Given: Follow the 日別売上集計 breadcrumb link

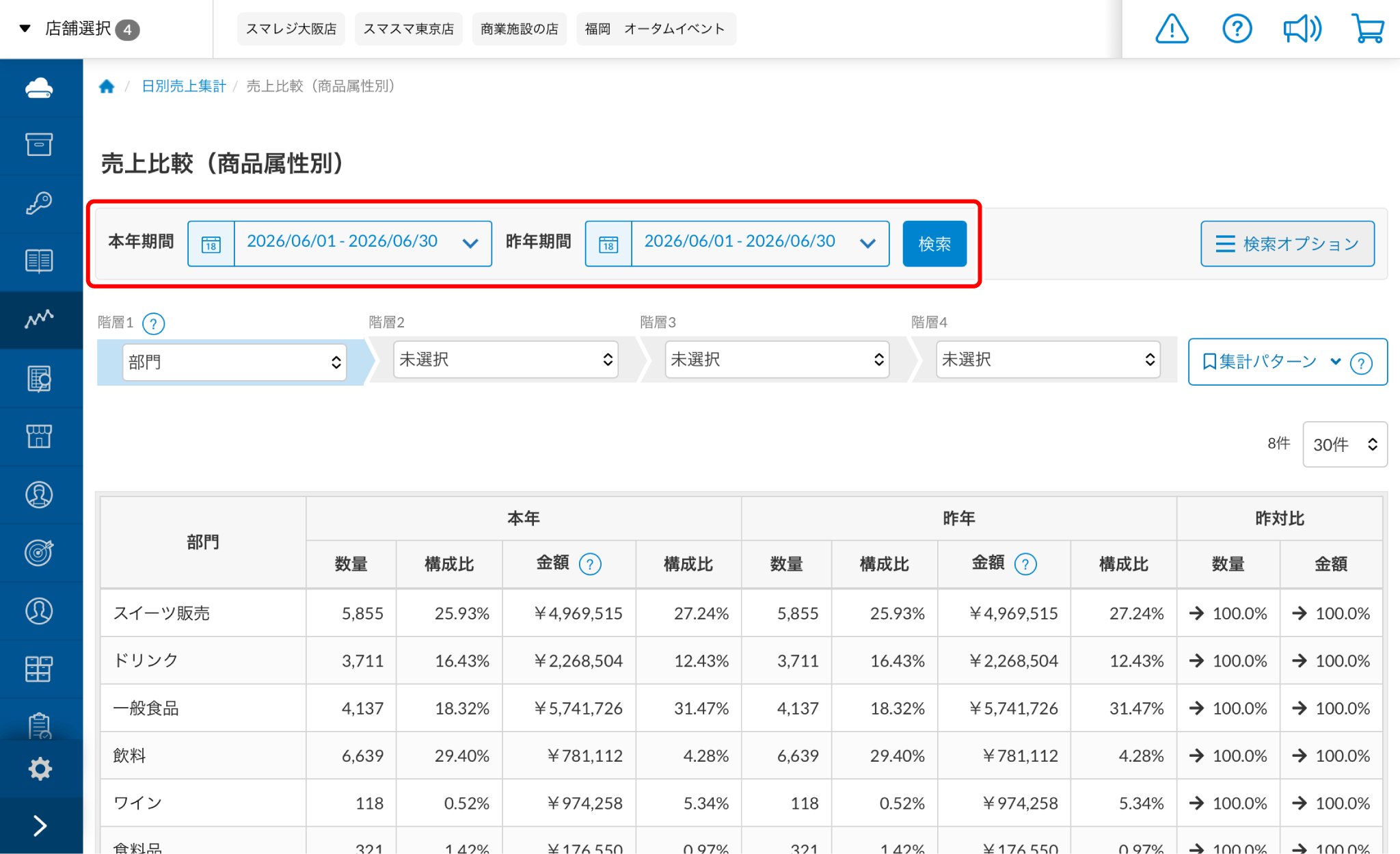Looking at the screenshot, I should [x=183, y=86].
